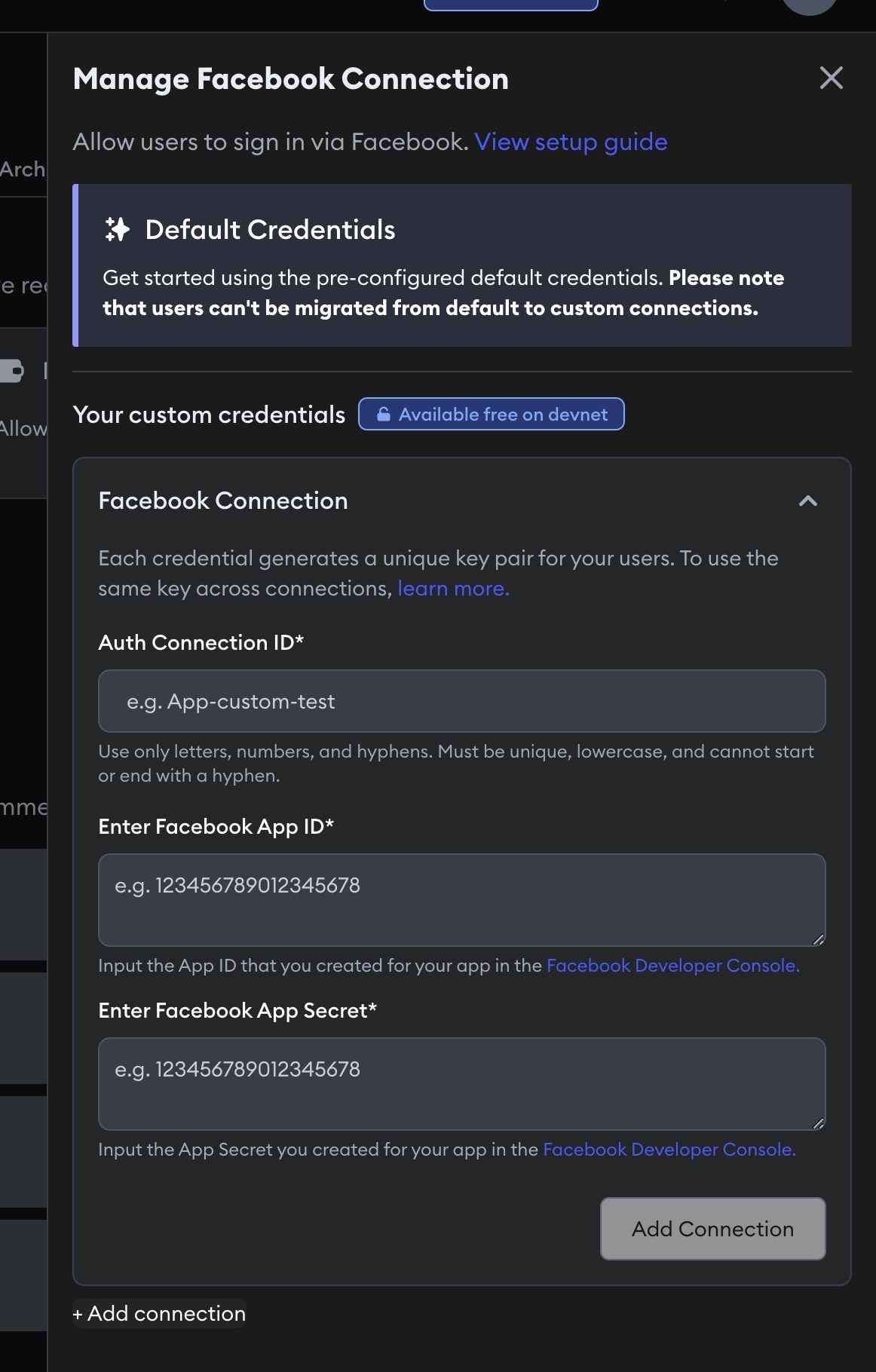Click the hyphen rules hint under Auth Connection ID

tap(456, 764)
